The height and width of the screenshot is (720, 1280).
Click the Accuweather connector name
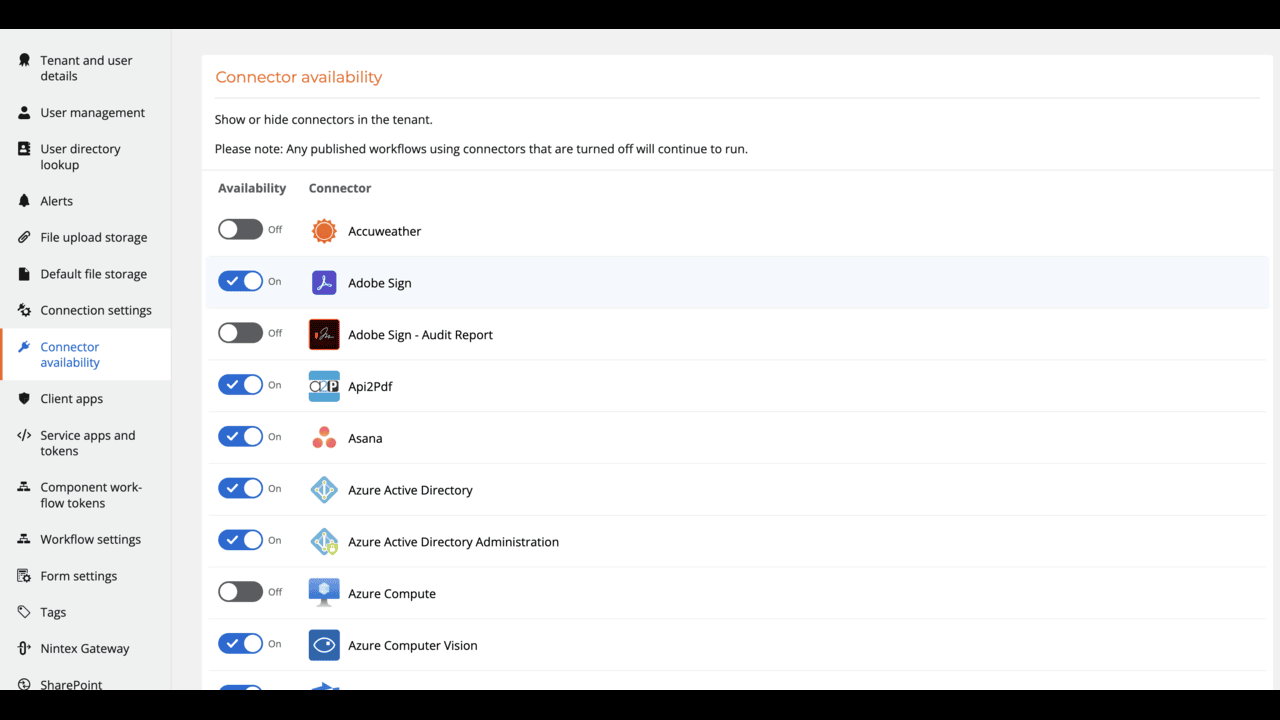coord(384,231)
